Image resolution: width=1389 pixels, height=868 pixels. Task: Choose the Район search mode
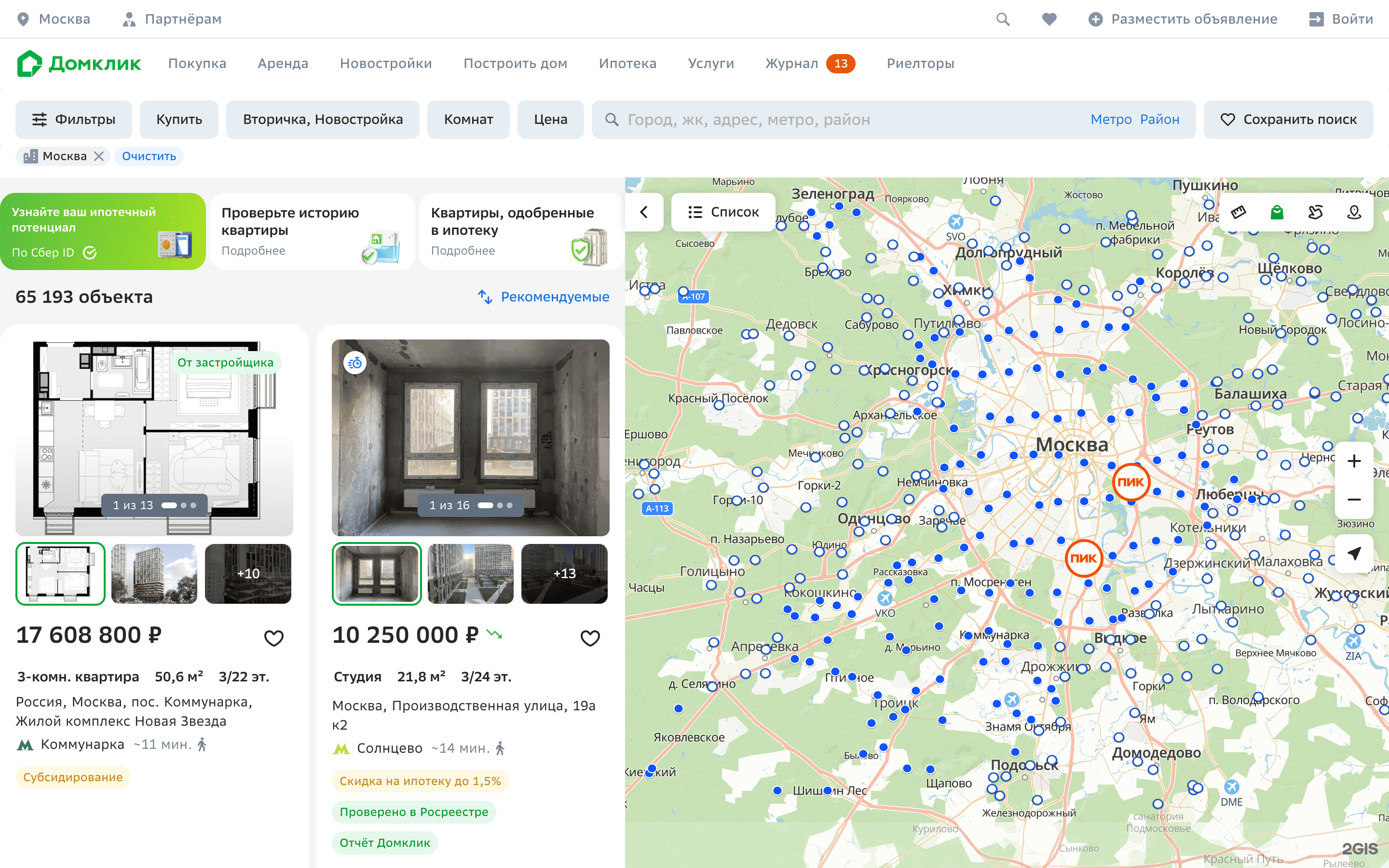pos(1159,120)
